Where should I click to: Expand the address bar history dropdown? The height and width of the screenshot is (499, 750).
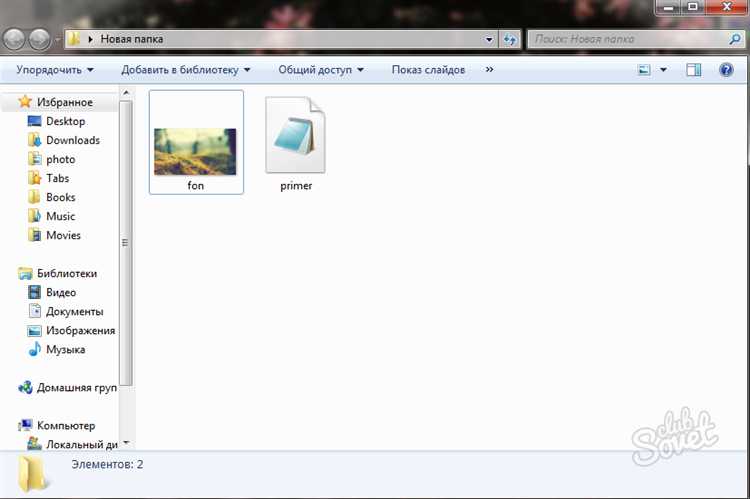click(489, 39)
